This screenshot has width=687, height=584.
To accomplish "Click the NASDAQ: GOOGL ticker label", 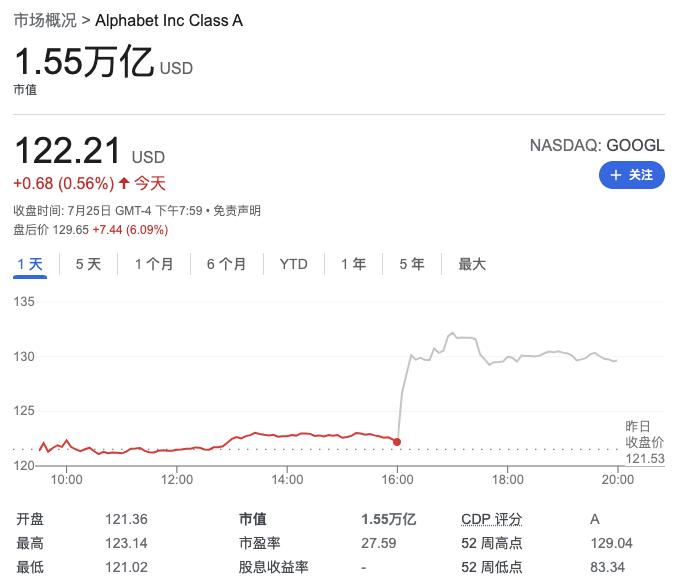I will click(x=596, y=146).
